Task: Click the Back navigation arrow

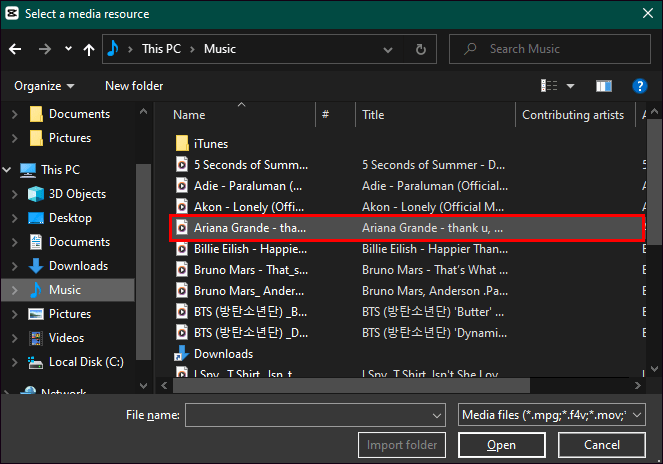Action: pyautogui.click(x=17, y=48)
